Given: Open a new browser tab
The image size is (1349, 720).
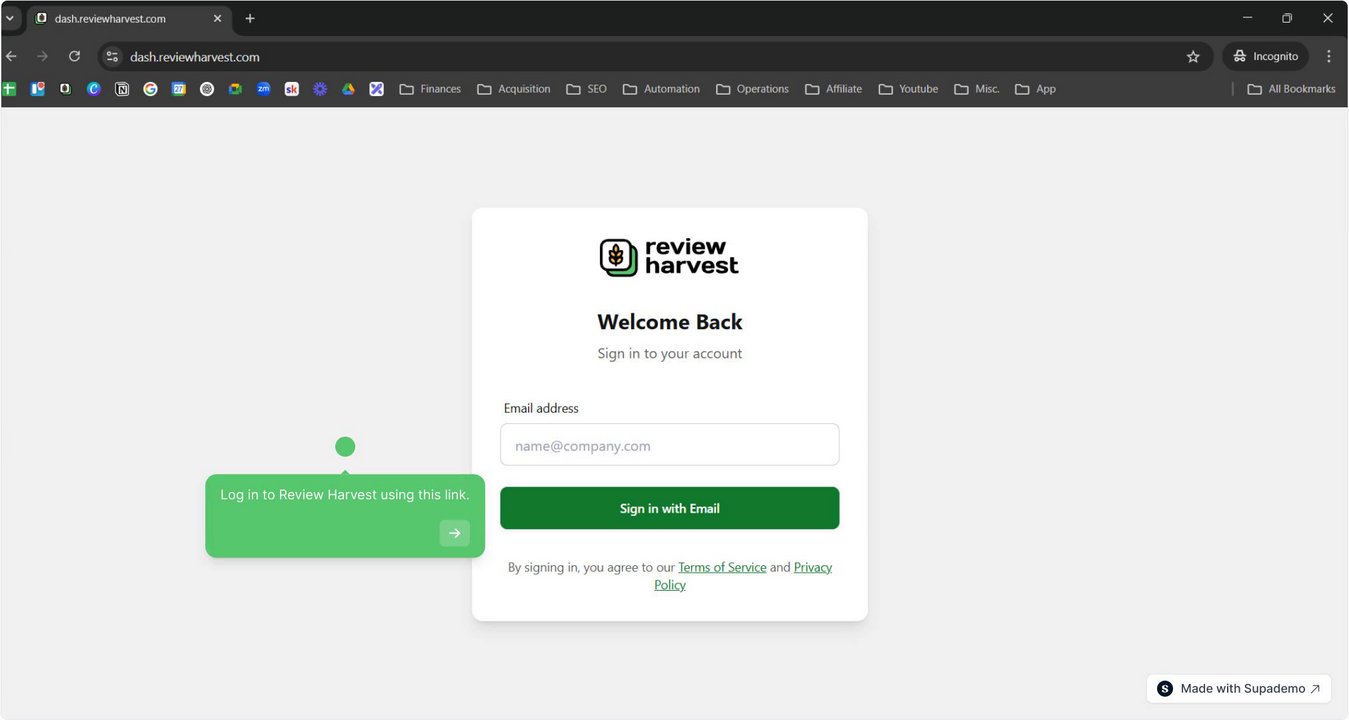Looking at the screenshot, I should coord(250,18).
